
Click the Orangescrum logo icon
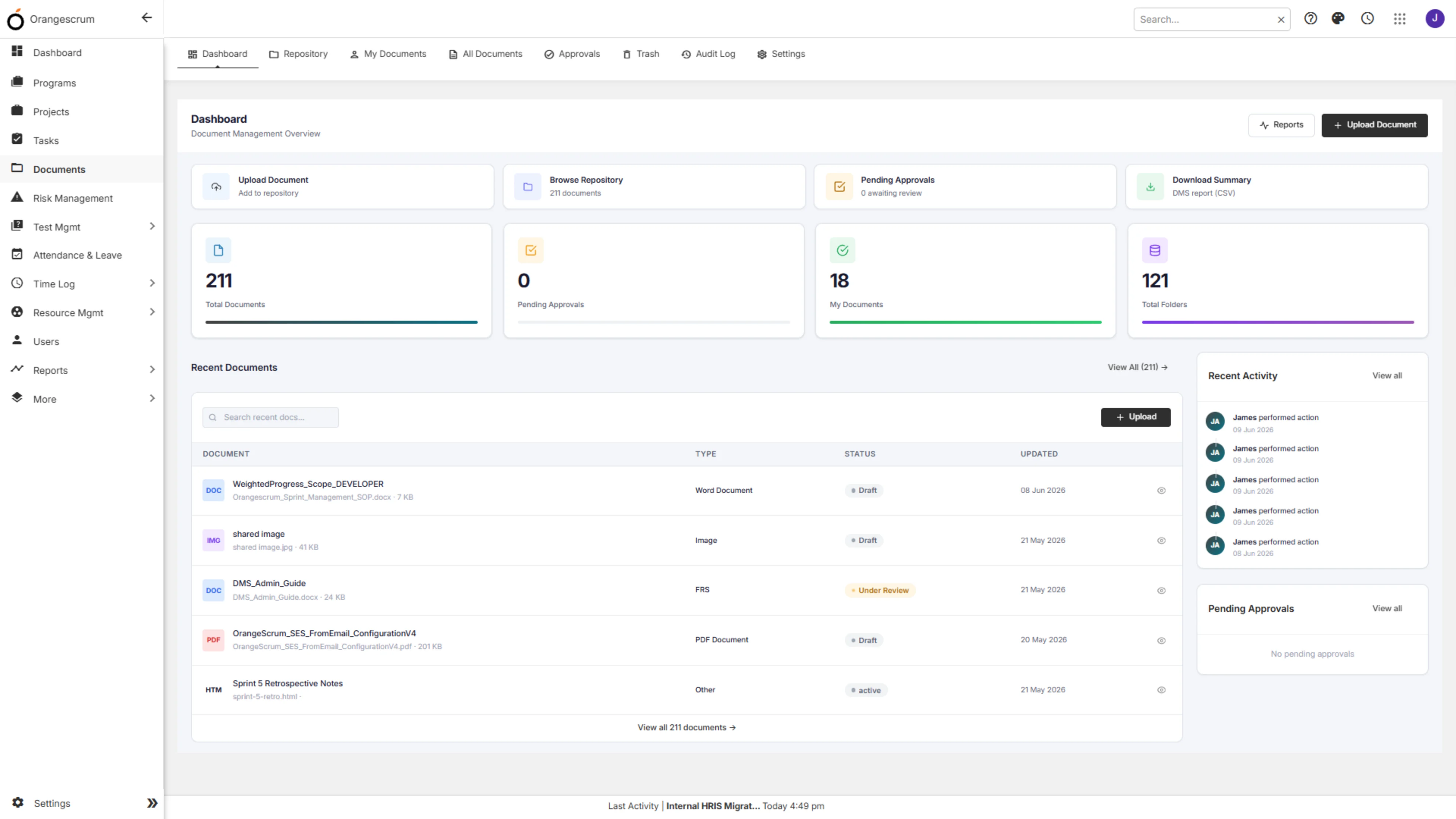[15, 19]
